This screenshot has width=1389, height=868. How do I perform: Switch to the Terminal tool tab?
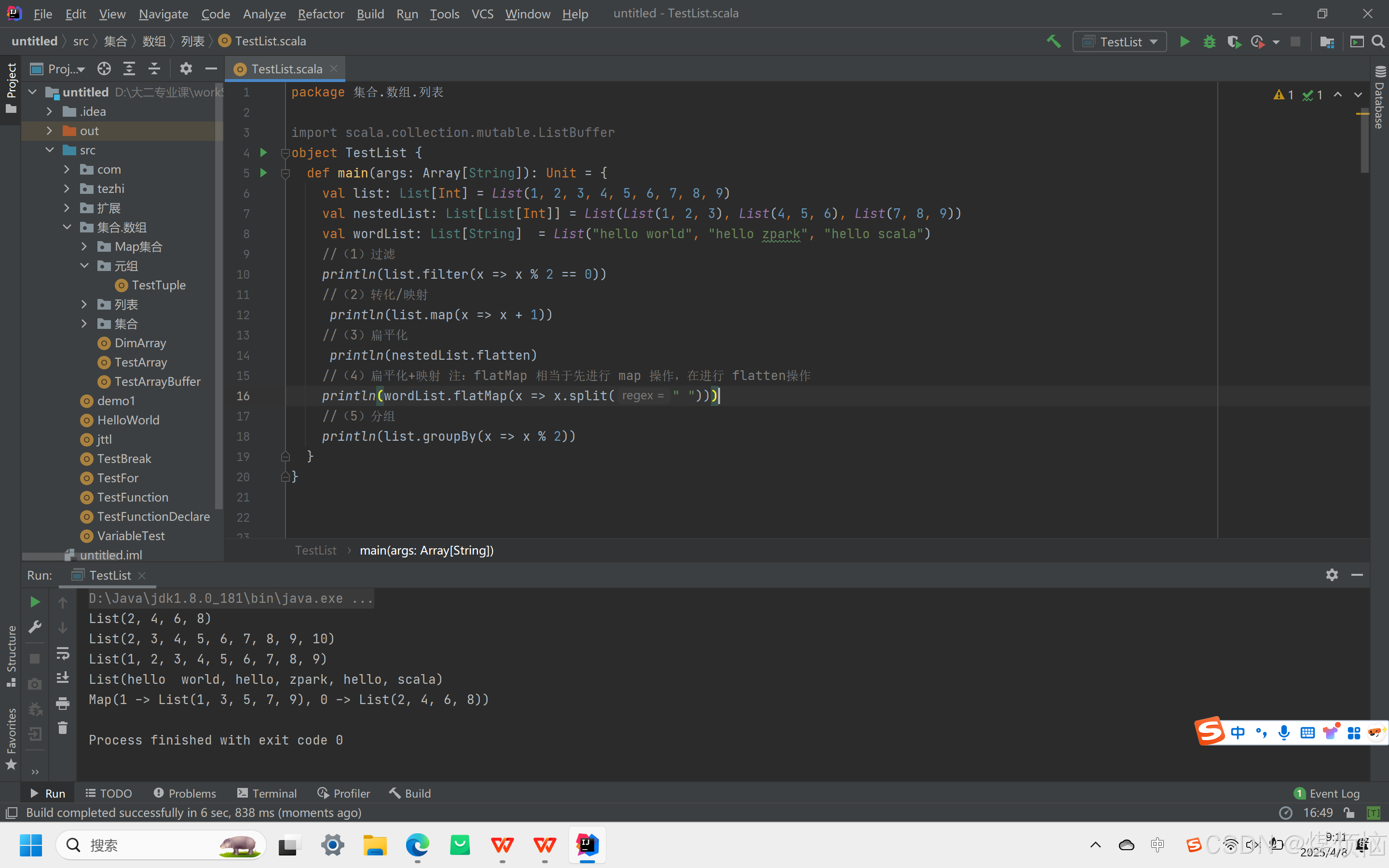[x=267, y=793]
